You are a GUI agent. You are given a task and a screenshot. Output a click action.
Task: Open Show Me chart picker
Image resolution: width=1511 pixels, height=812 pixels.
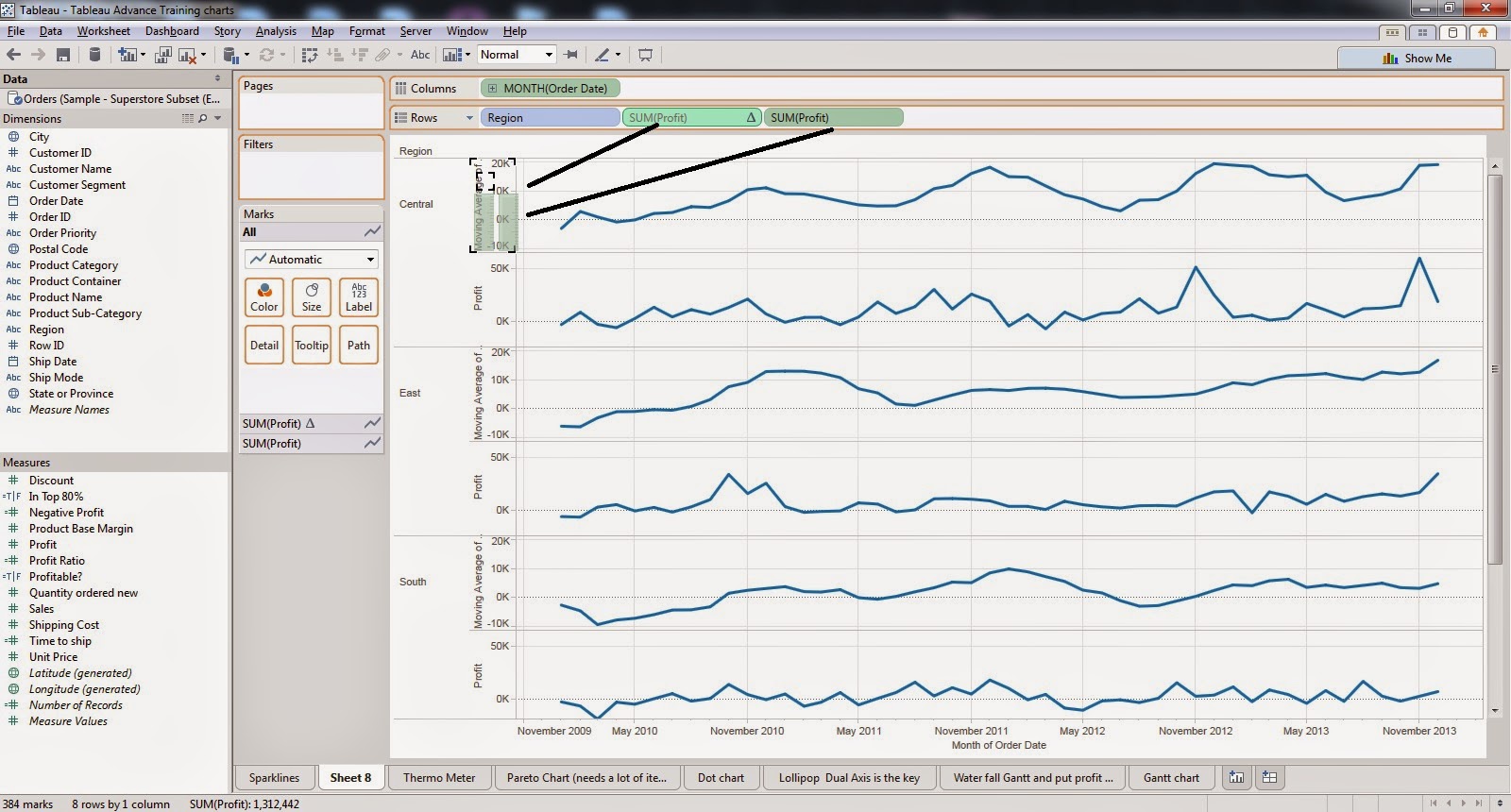click(x=1417, y=58)
